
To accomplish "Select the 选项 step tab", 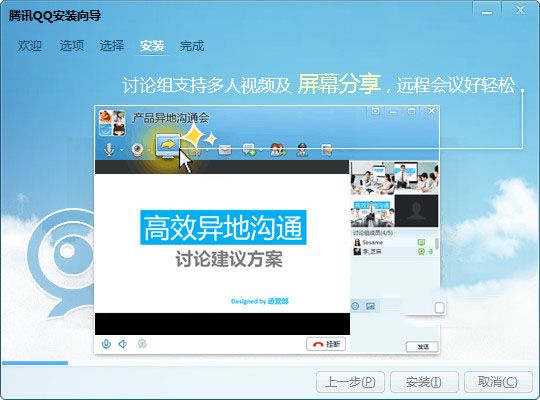I will [72, 45].
